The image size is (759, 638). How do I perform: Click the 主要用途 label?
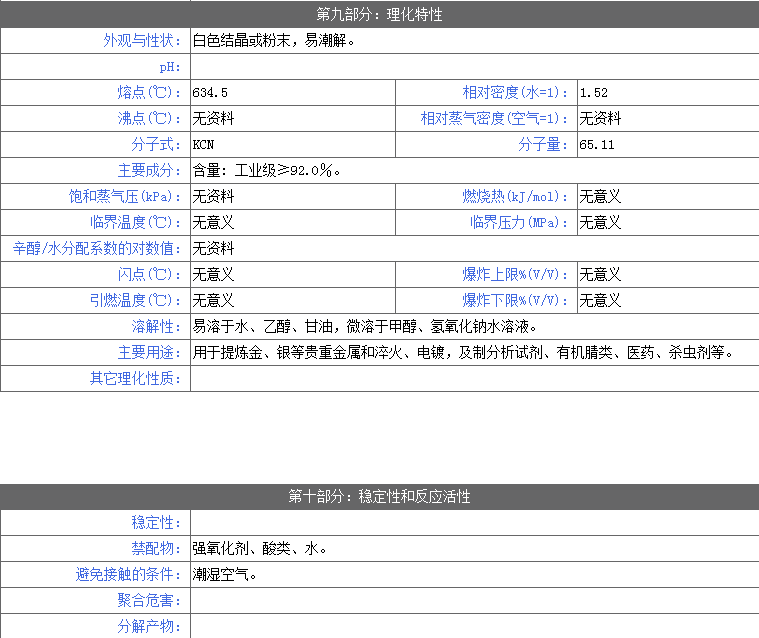[x=149, y=353]
